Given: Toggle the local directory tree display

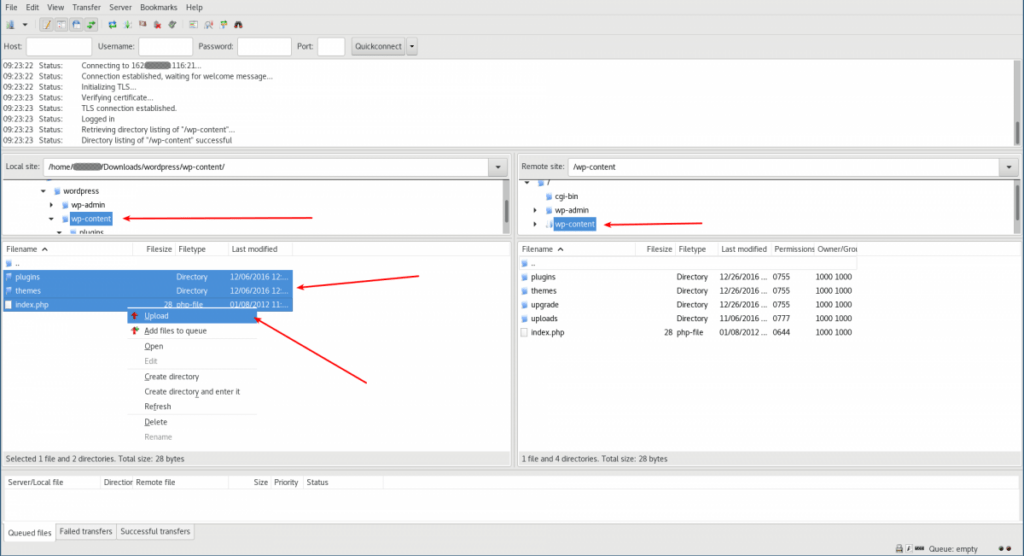Looking at the screenshot, I should (61, 25).
